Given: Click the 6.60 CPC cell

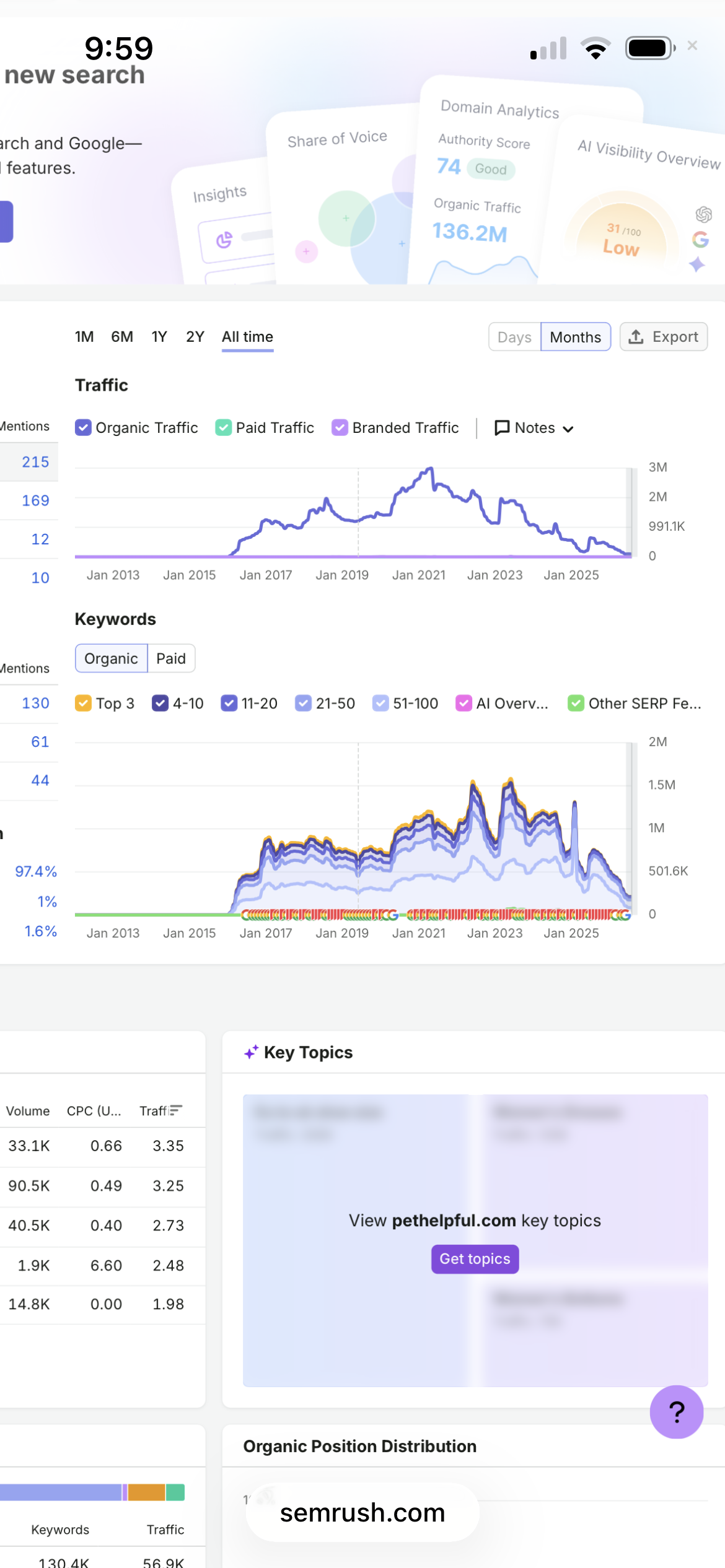Looking at the screenshot, I should point(106,1265).
